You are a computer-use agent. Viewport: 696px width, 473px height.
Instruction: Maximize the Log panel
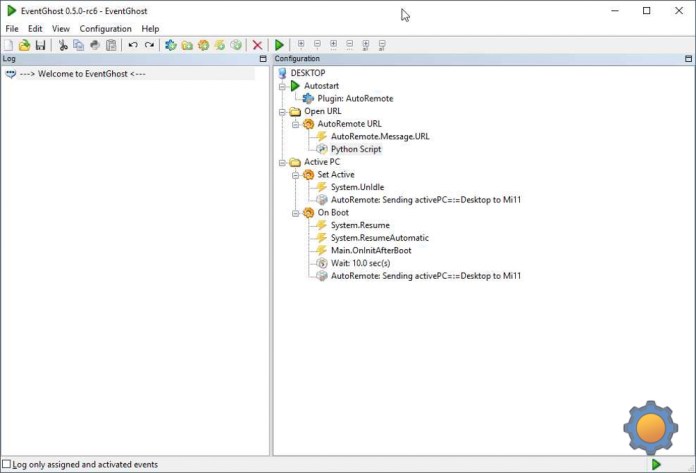pyautogui.click(x=263, y=59)
